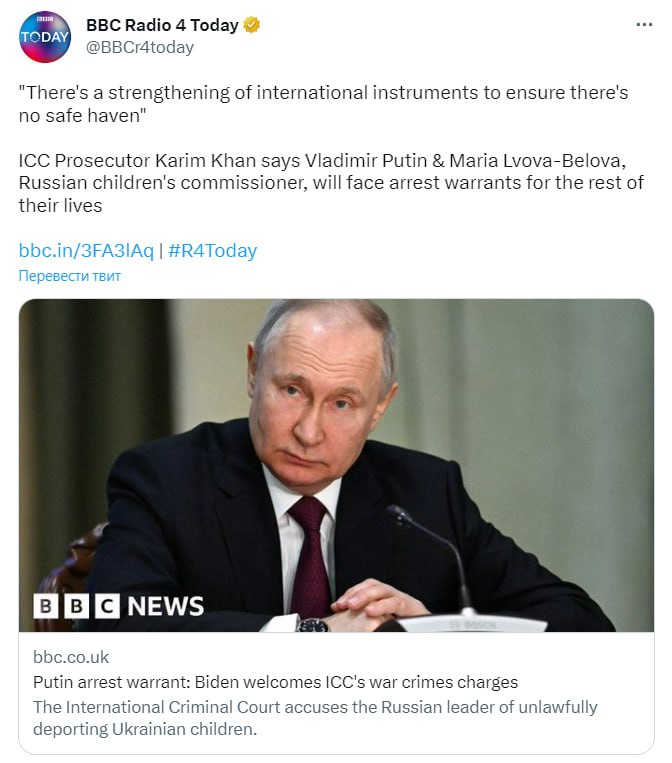
Task: Open the bbc.in/3FA3lAq short link
Action: coord(86,250)
